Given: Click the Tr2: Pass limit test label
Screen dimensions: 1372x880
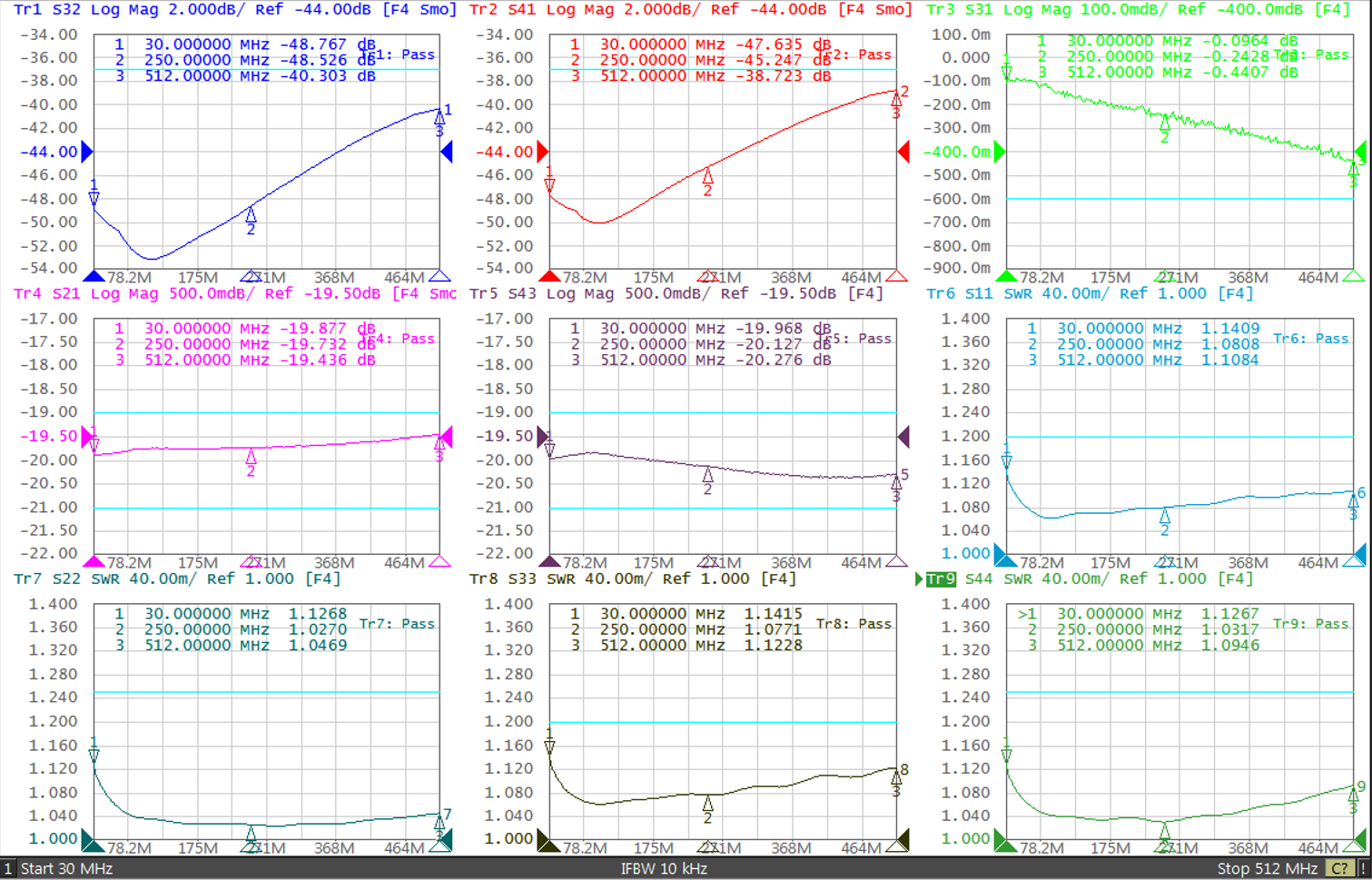Looking at the screenshot, I should pyautogui.click(x=855, y=54).
